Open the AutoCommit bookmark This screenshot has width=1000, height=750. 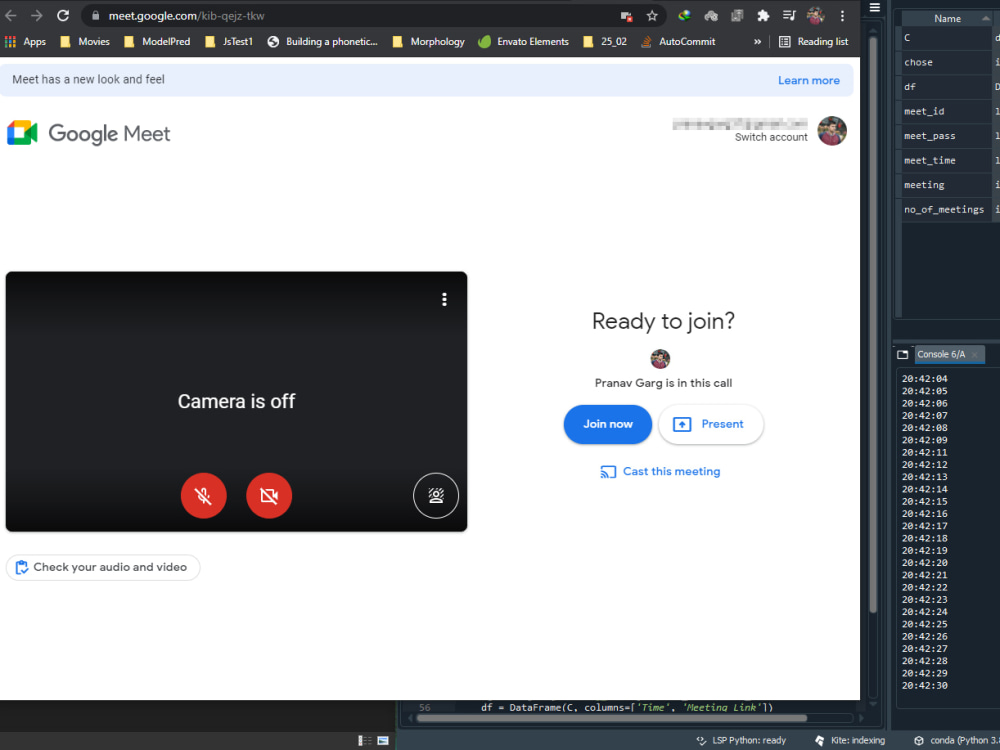click(x=678, y=41)
